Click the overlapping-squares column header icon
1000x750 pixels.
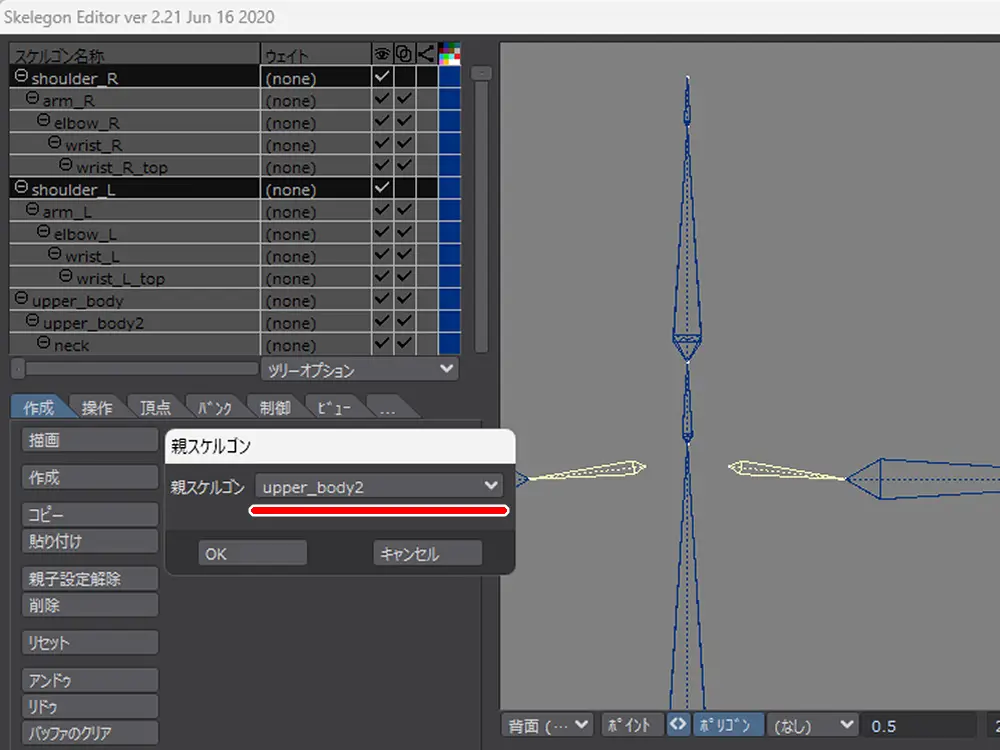(404, 54)
